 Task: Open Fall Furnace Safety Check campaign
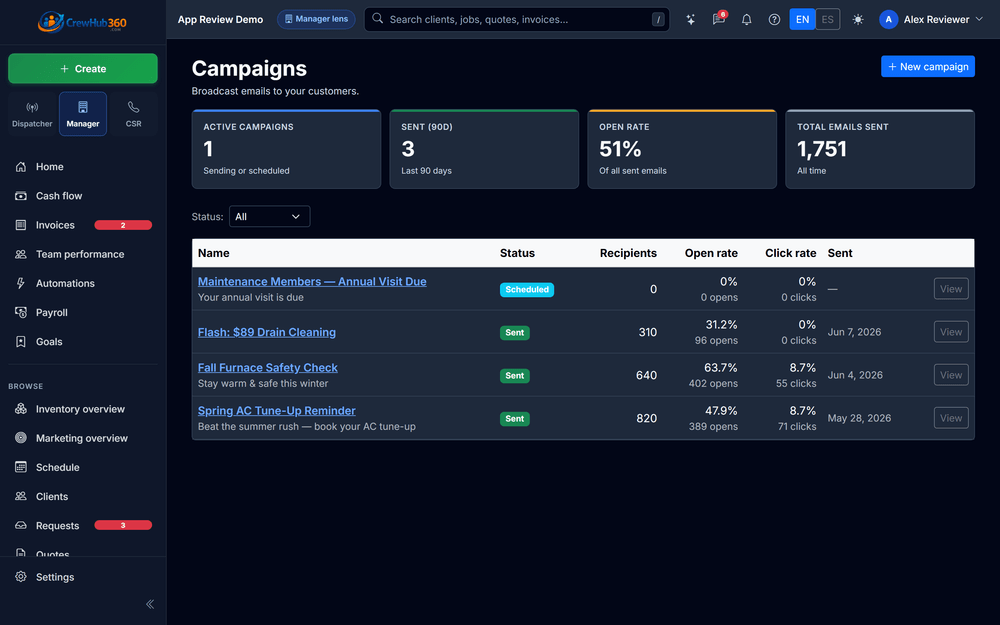[x=268, y=367]
